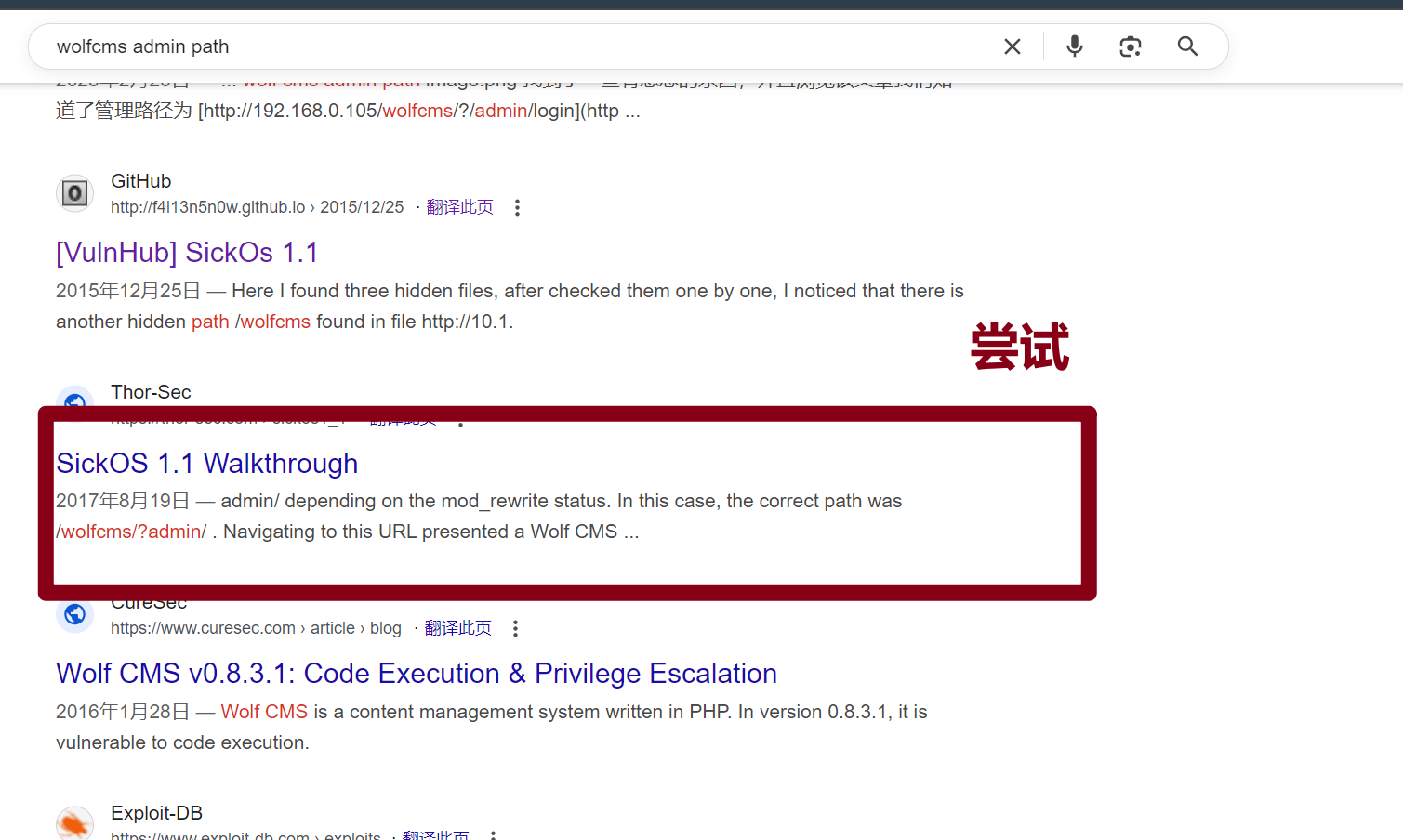Translate the GitHub result page
The image size is (1403, 840).
click(x=459, y=207)
